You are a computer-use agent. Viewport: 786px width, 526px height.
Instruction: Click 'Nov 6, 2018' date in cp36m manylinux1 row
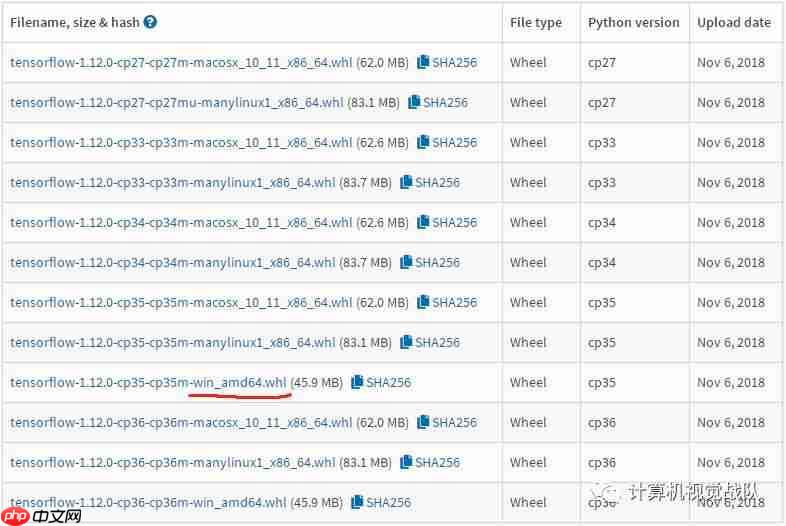[731, 463]
